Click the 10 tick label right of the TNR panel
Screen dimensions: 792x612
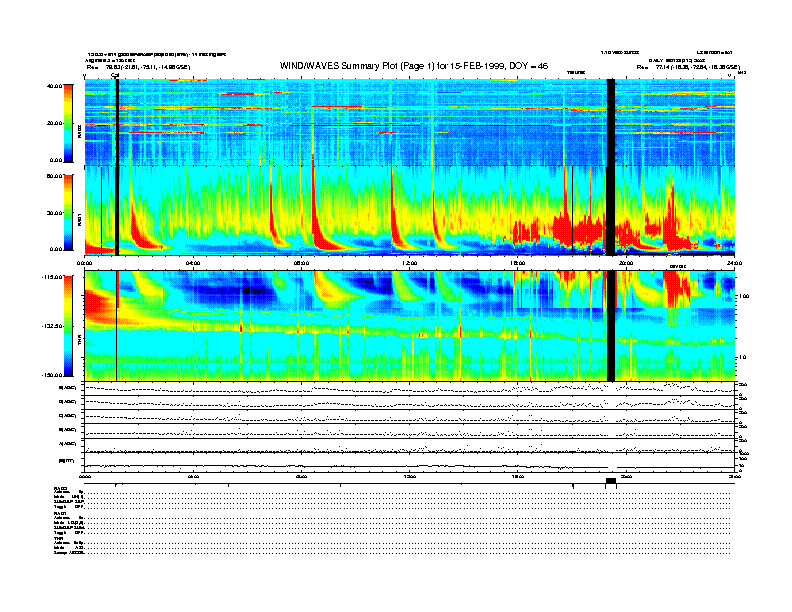tap(743, 358)
